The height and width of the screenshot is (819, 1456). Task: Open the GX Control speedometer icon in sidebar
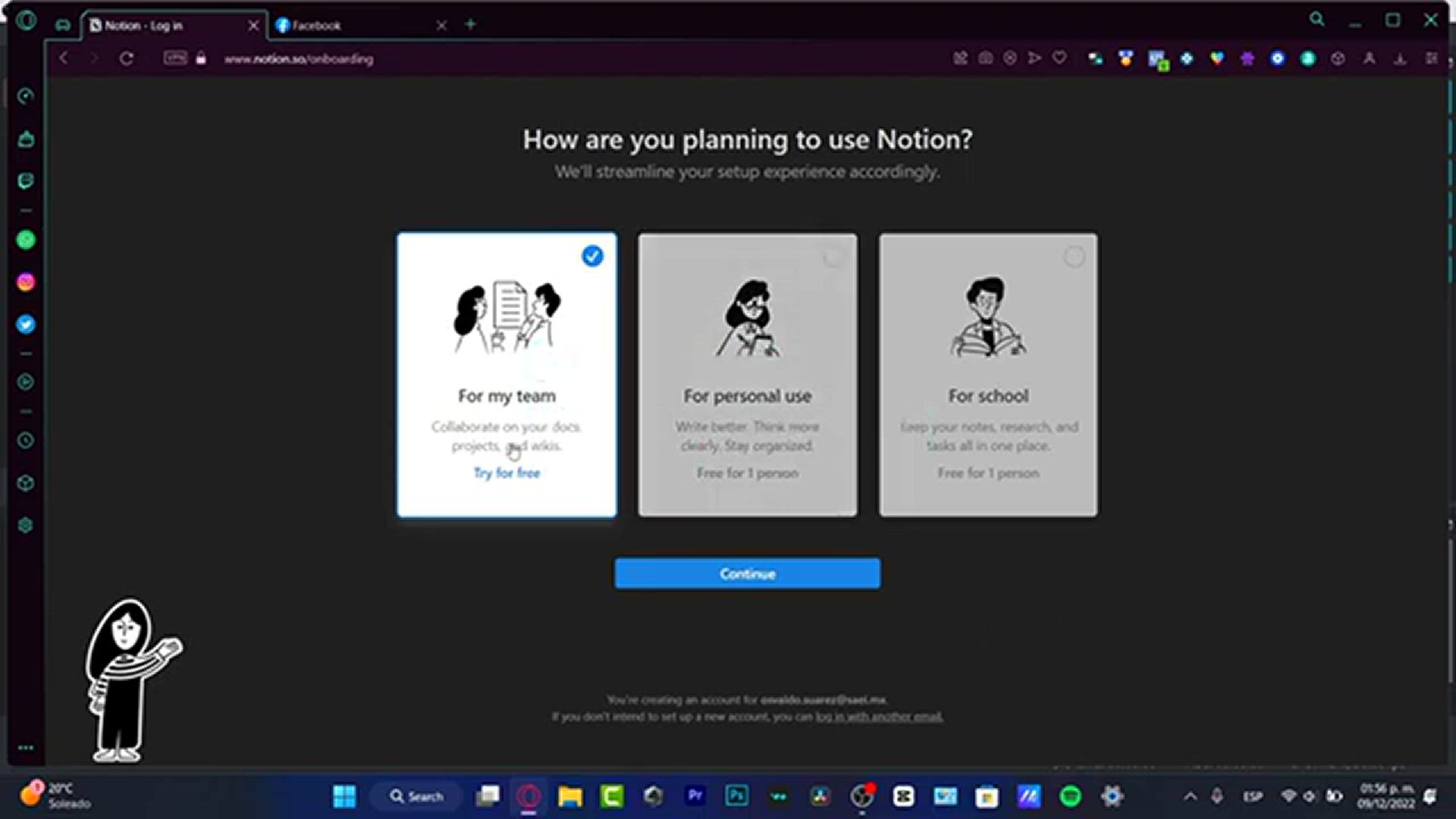[26, 96]
